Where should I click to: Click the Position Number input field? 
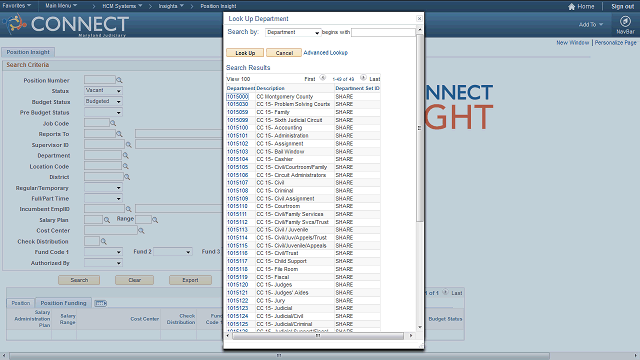coord(100,80)
